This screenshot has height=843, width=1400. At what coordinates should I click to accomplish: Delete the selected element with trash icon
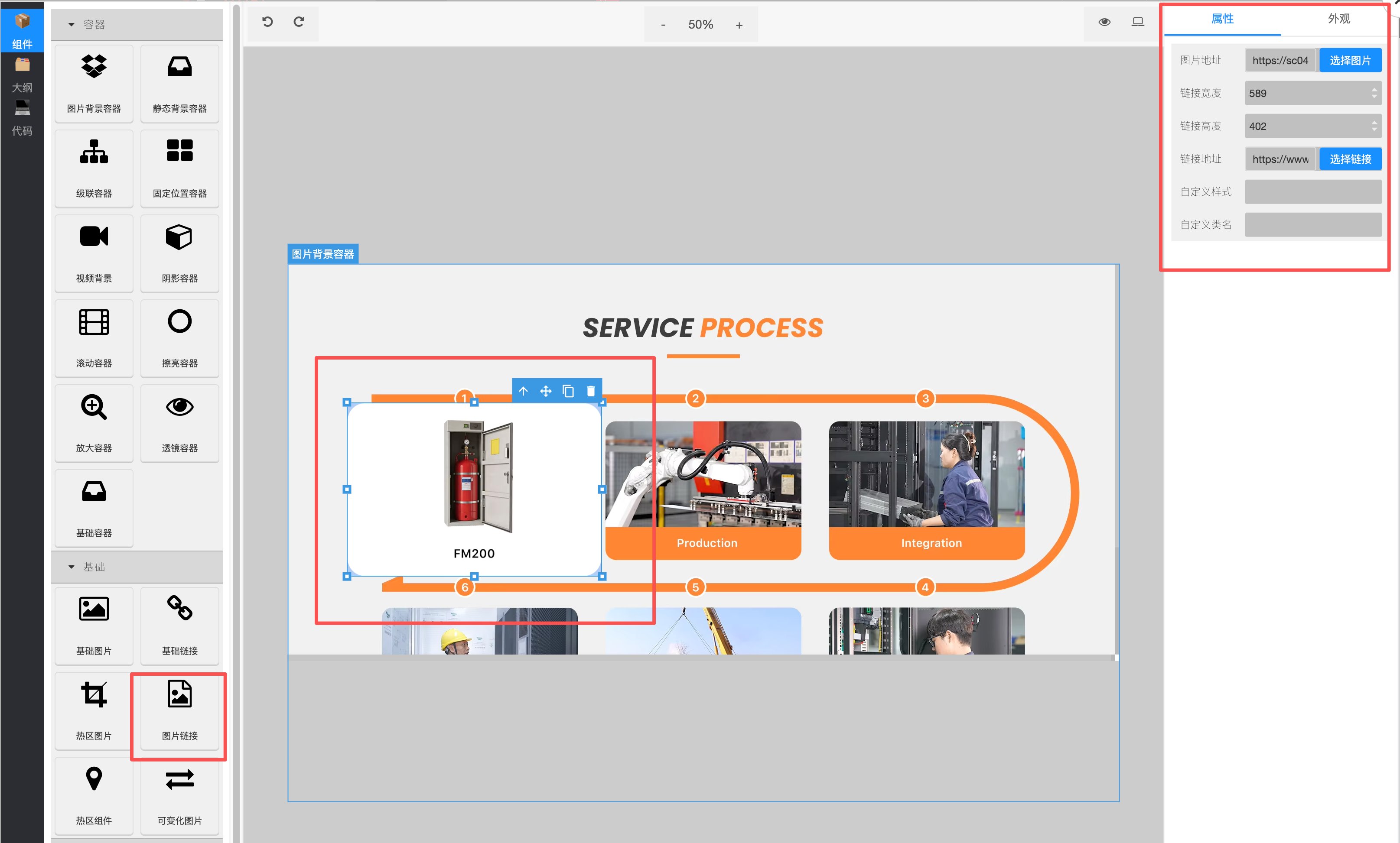[x=591, y=391]
